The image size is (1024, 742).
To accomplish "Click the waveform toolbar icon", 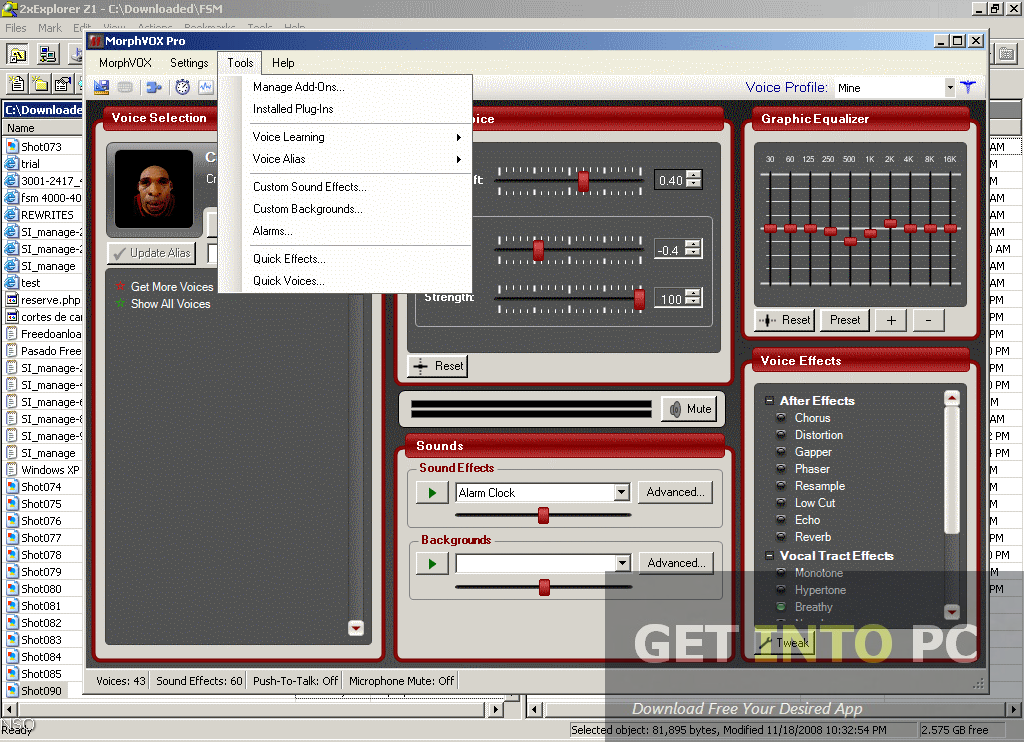I will (206, 87).
